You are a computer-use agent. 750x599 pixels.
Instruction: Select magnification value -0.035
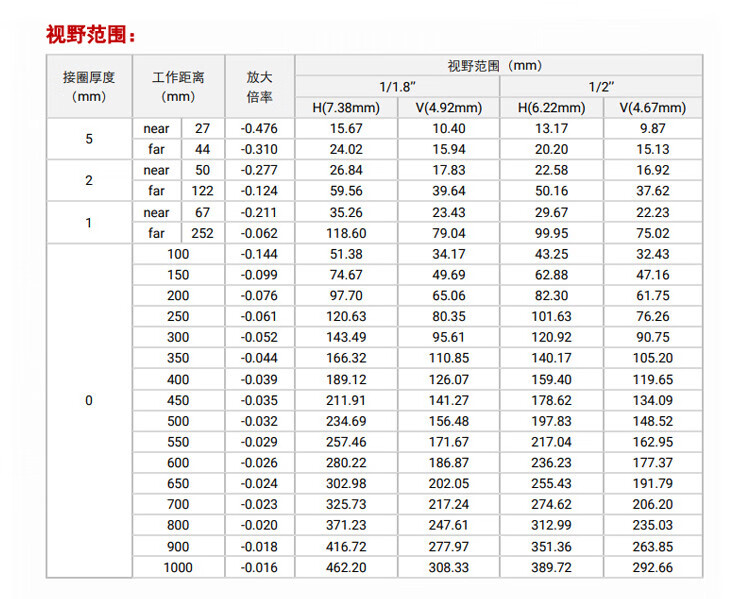pos(259,400)
